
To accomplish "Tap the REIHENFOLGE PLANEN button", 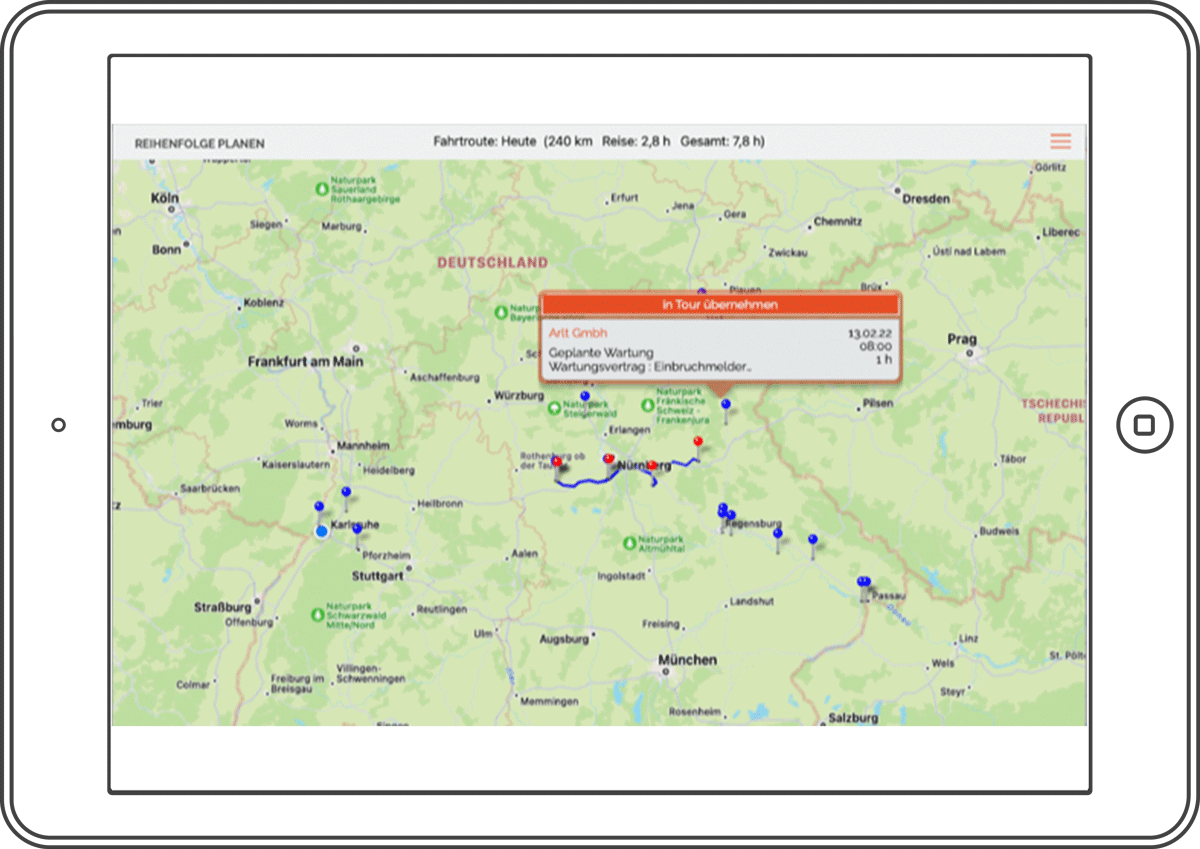I will [x=200, y=143].
